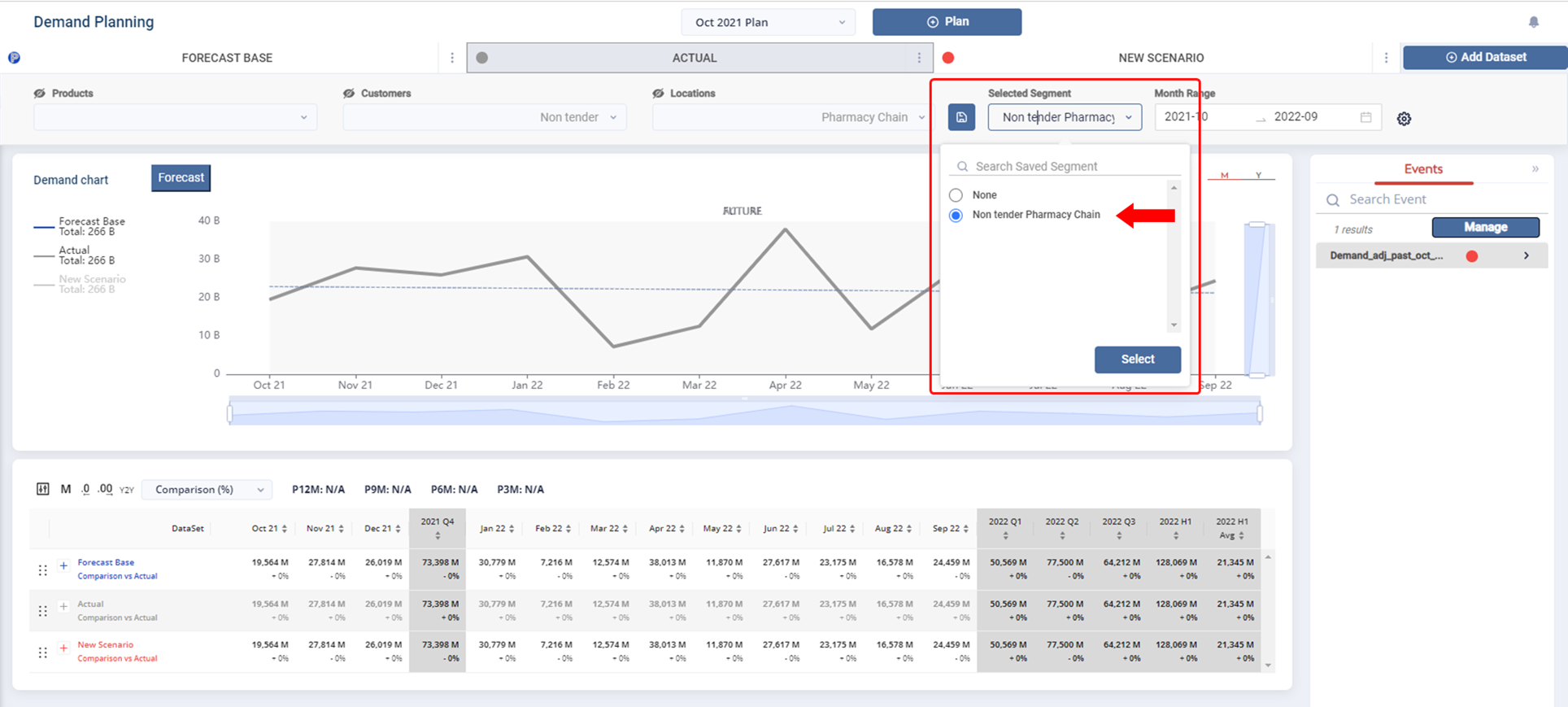1568x707 pixels.
Task: Sort by Apr 22 column
Action: coord(682,529)
